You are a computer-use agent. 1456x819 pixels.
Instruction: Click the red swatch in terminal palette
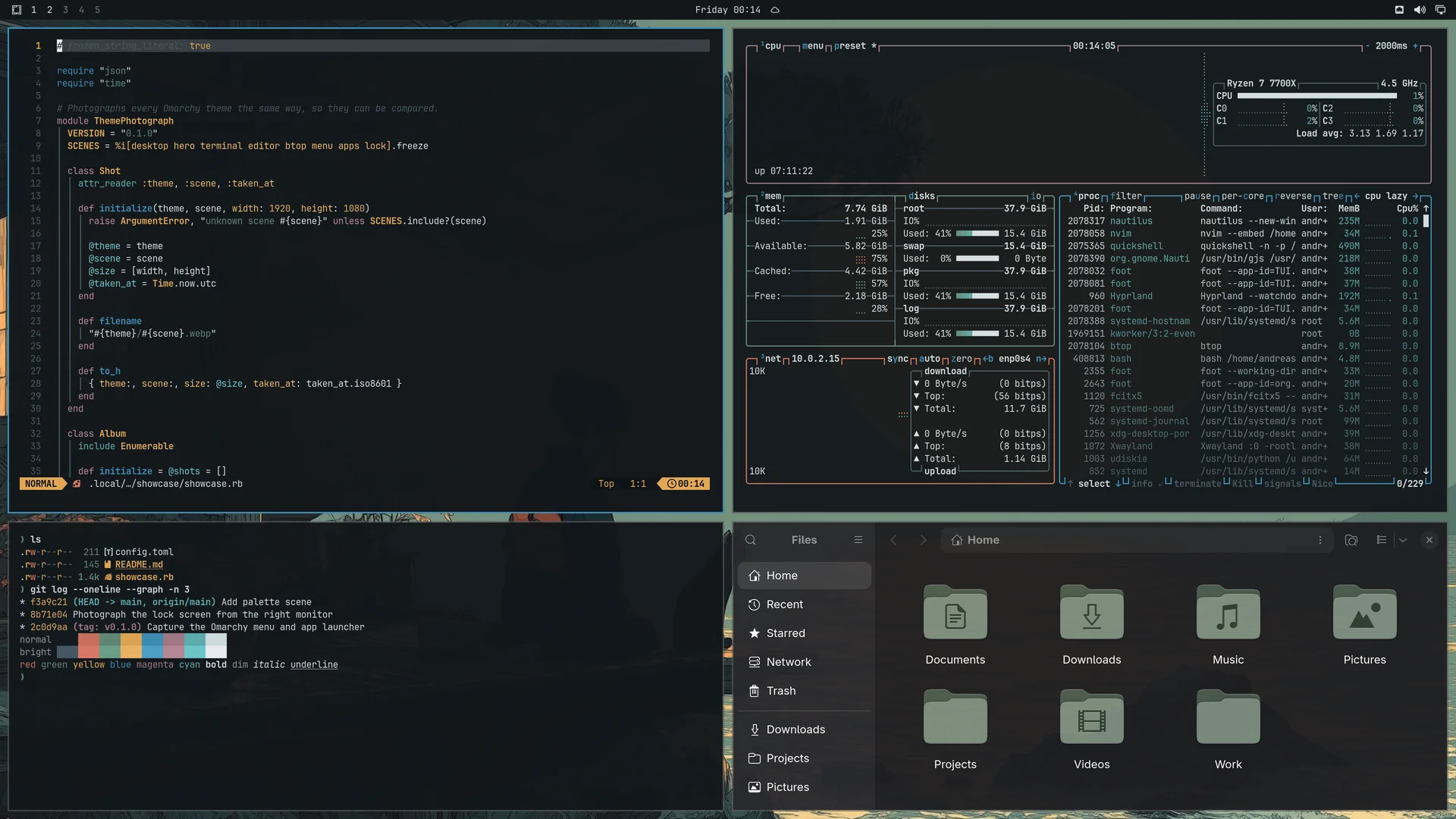tap(89, 645)
